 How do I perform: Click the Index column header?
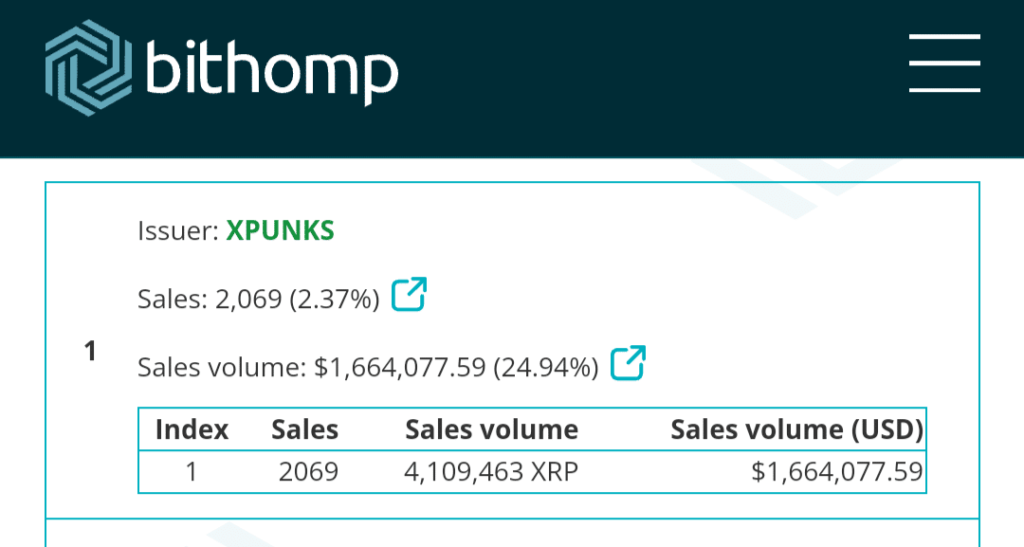point(192,430)
